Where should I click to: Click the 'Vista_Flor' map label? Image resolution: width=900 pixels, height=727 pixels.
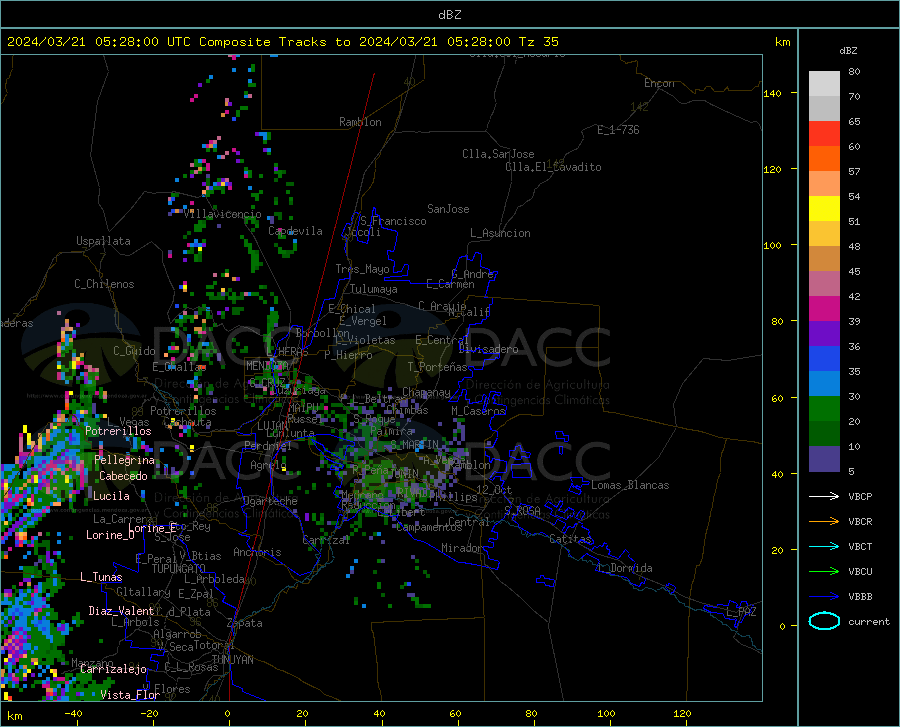[130, 695]
